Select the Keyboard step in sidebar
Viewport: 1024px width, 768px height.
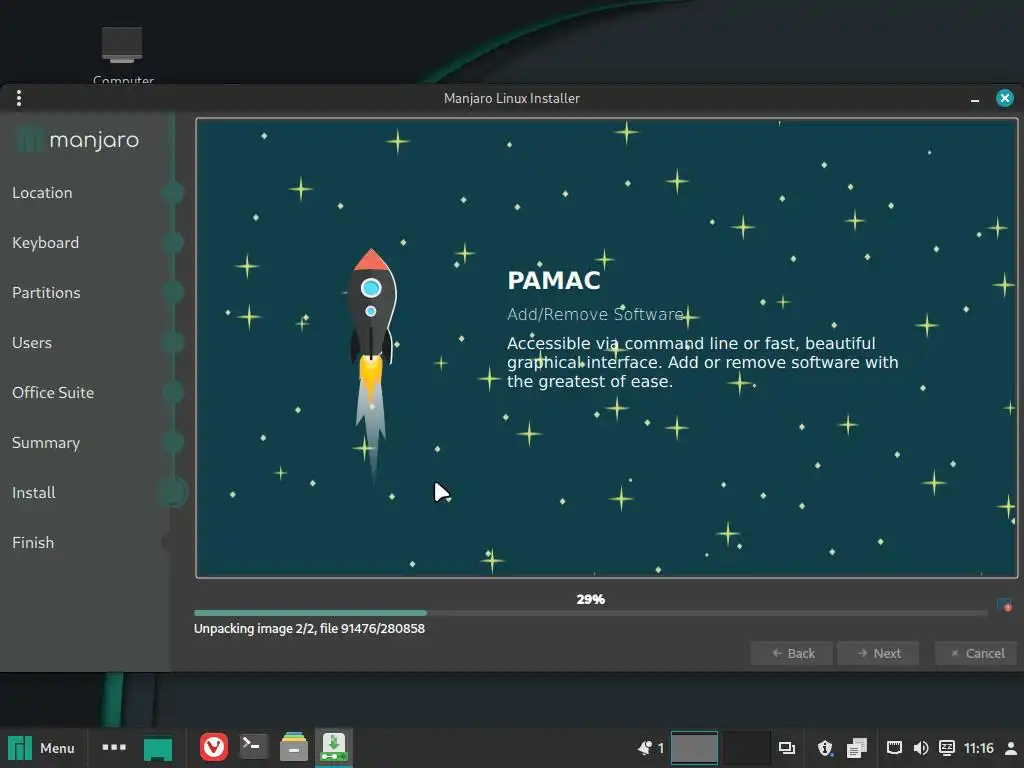pyautogui.click(x=45, y=242)
